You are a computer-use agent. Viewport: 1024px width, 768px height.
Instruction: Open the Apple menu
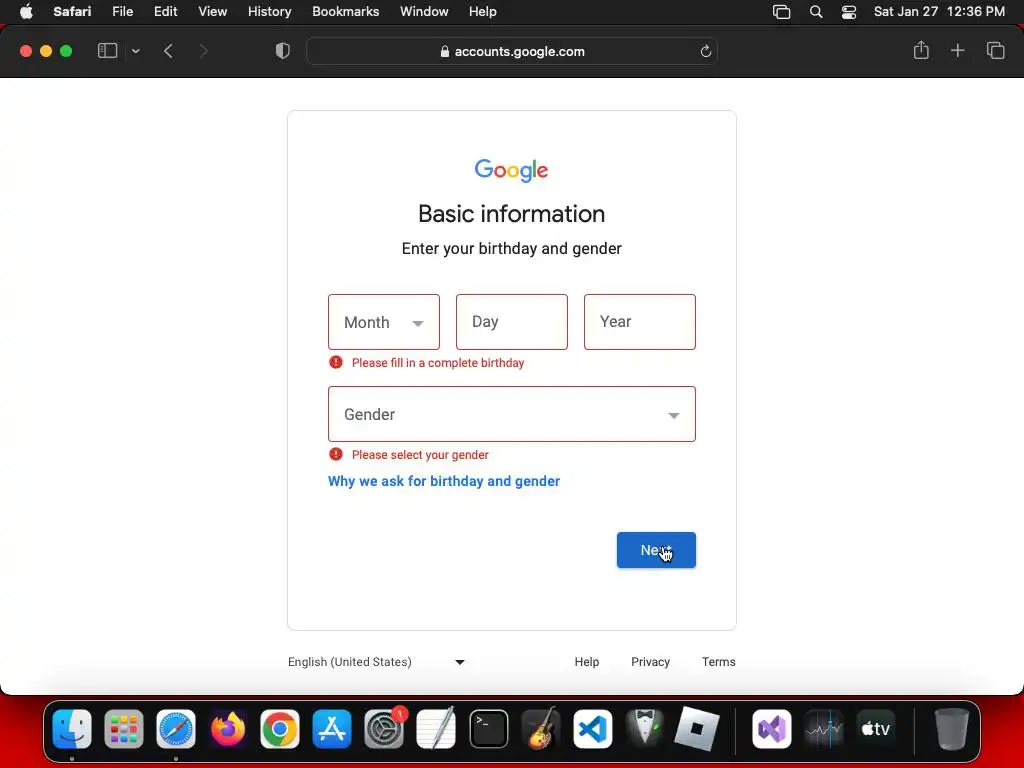[x=26, y=12]
